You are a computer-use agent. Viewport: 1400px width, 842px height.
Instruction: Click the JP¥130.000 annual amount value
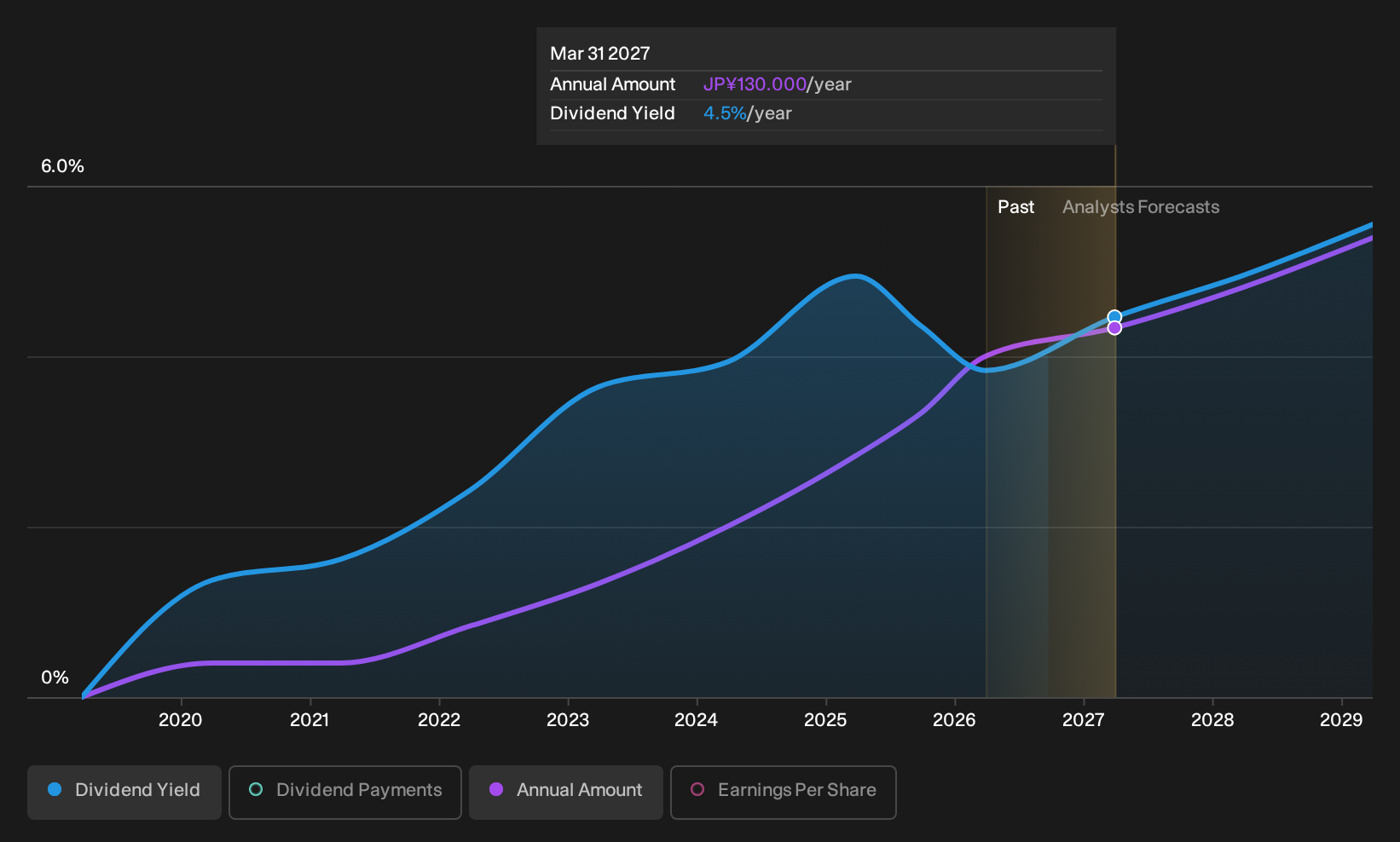click(755, 84)
